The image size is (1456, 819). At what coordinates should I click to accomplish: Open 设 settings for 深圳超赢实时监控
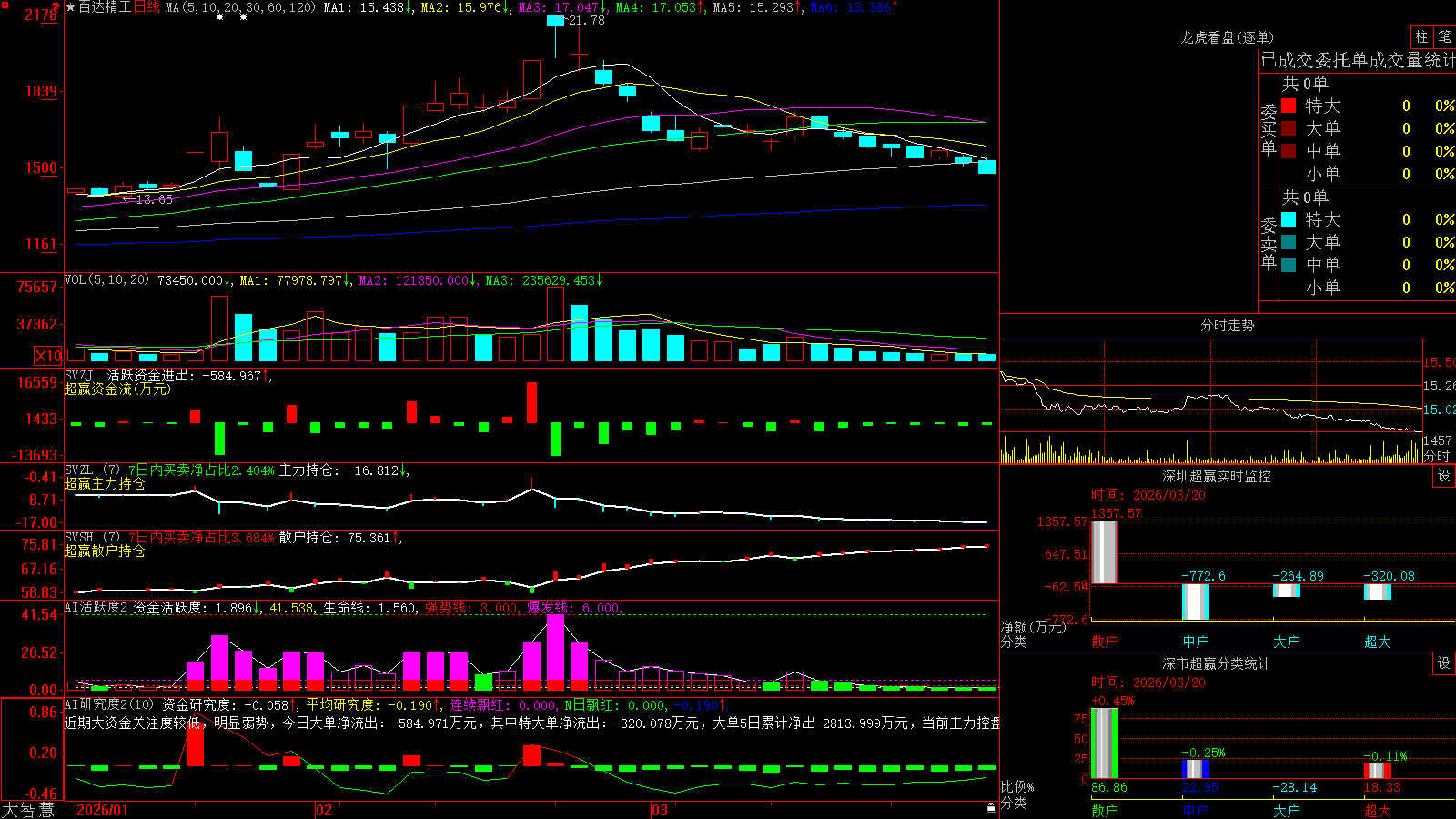point(1444,476)
